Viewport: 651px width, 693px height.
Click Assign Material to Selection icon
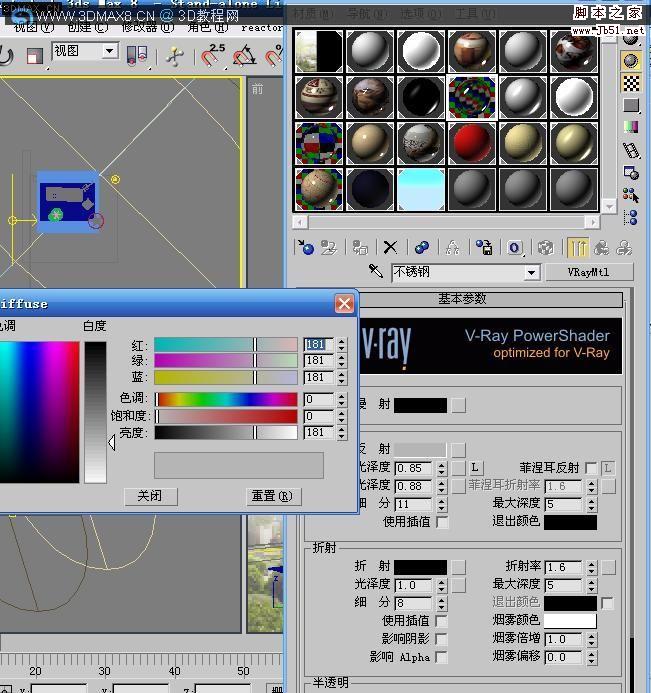coord(360,248)
